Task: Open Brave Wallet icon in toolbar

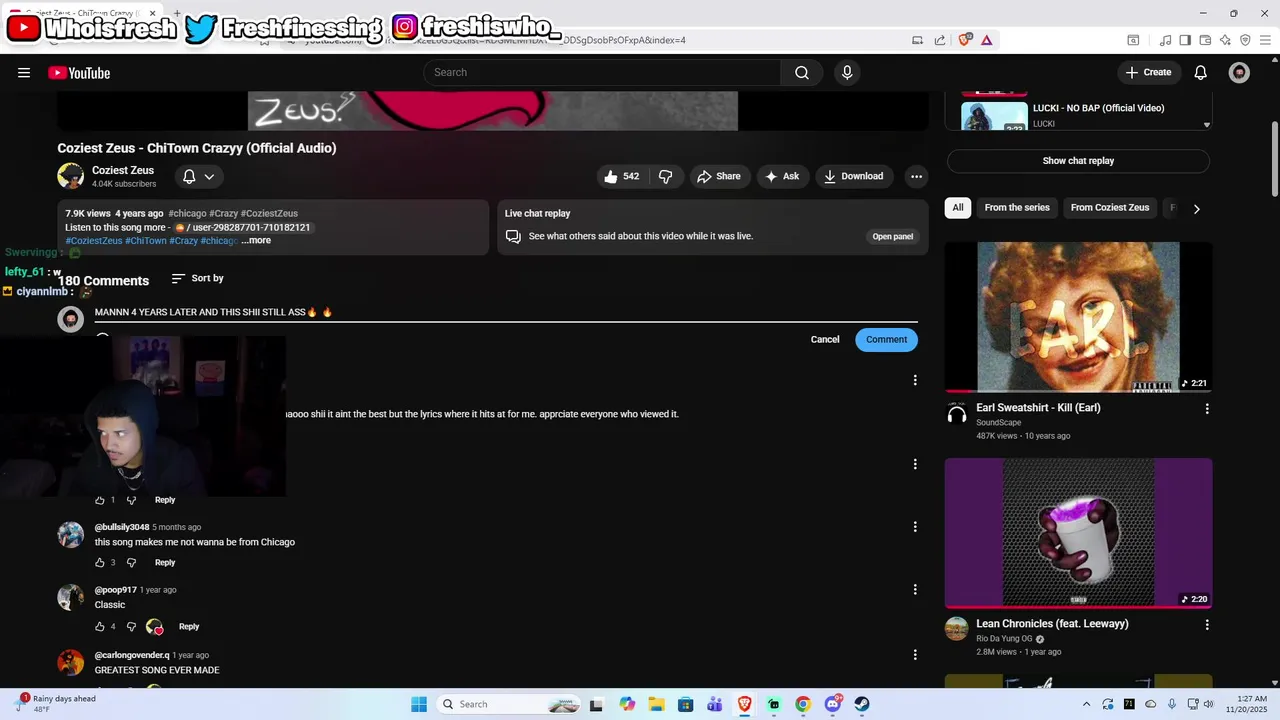Action: pyautogui.click(x=1205, y=40)
